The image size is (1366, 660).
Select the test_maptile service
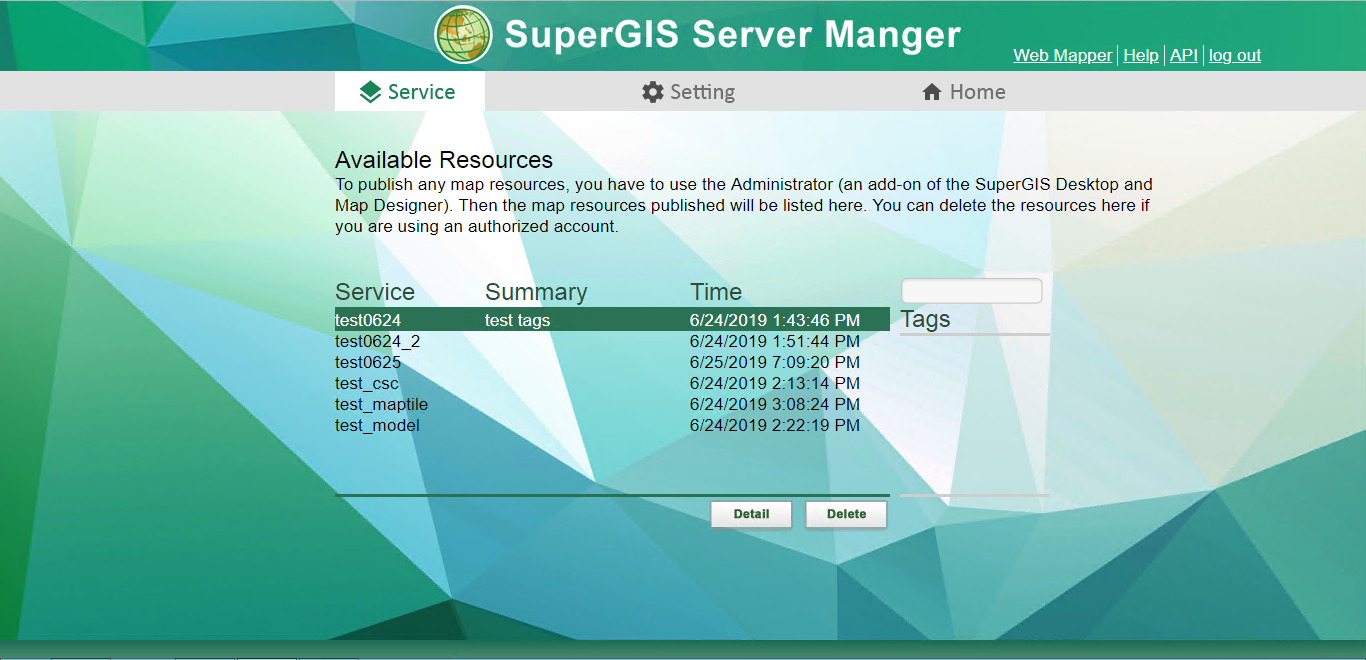(x=381, y=404)
